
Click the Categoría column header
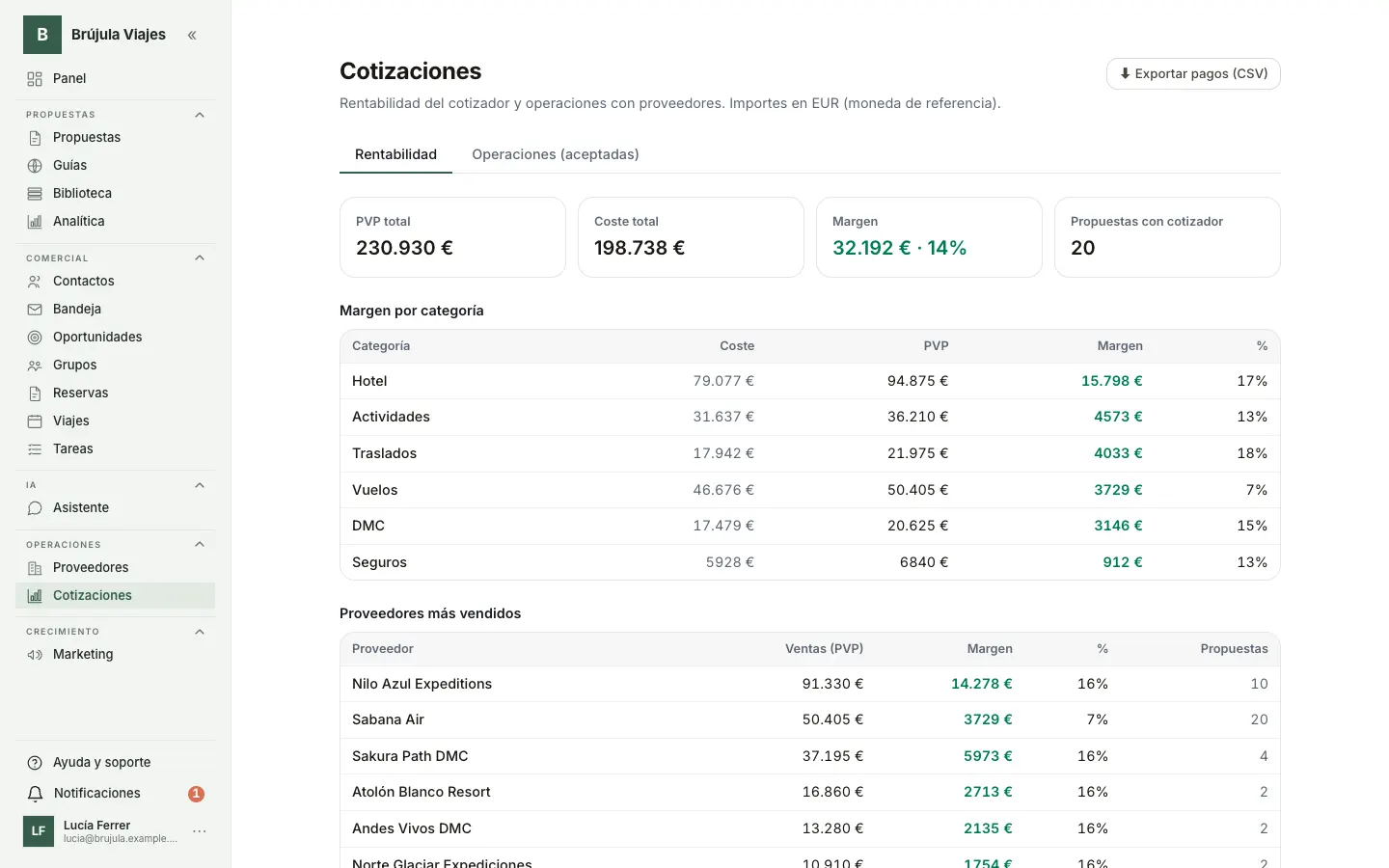[x=381, y=346]
